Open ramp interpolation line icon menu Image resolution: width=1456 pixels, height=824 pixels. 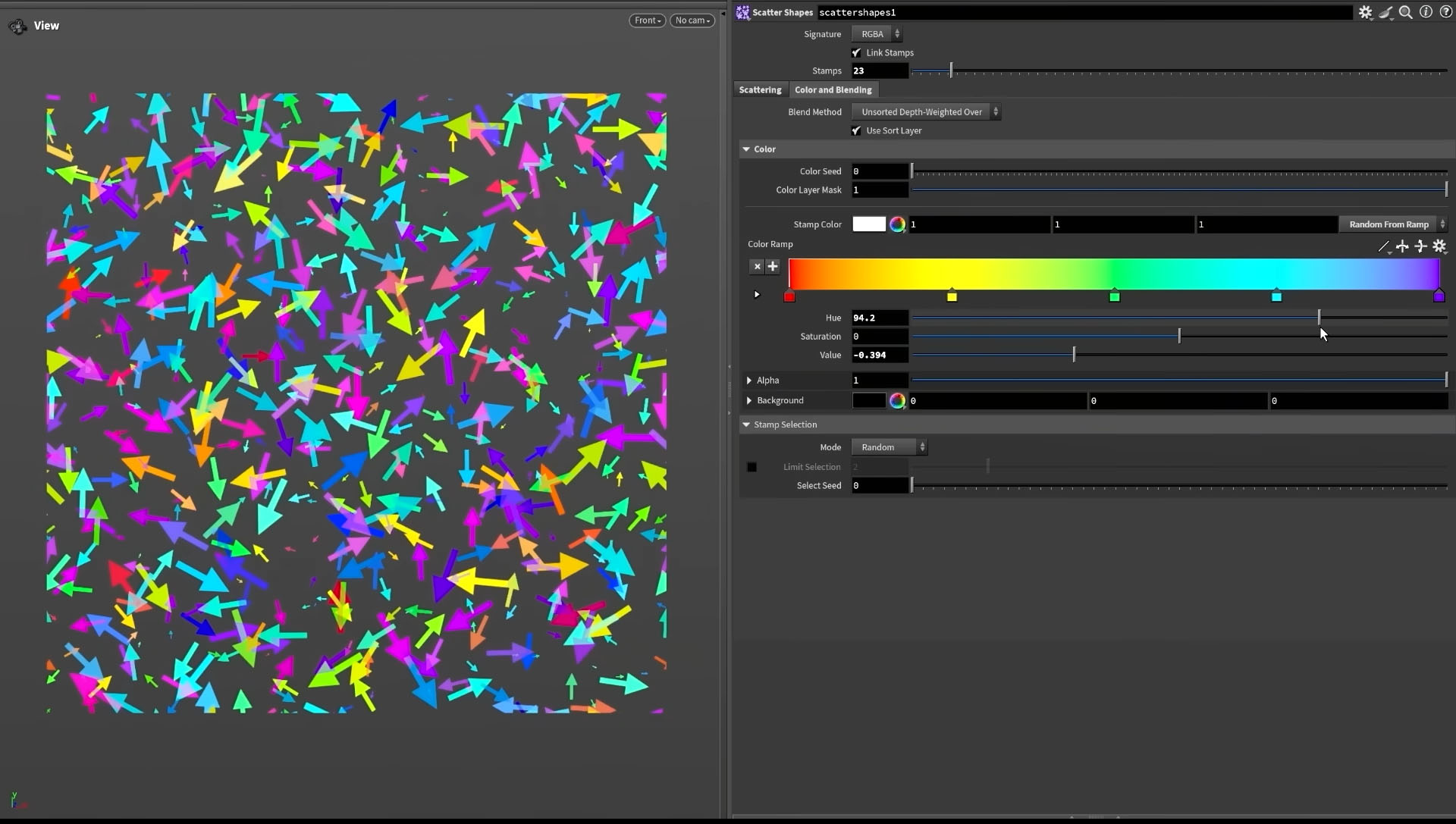pyautogui.click(x=1384, y=246)
